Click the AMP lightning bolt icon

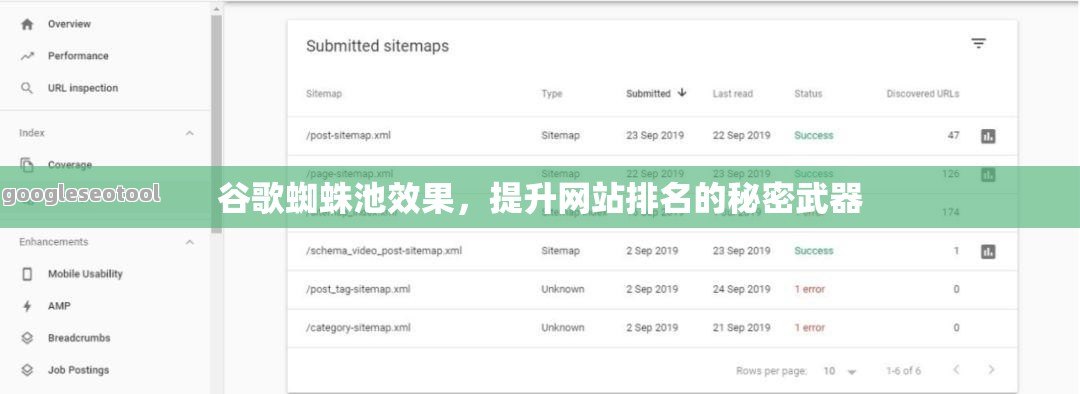pyautogui.click(x=28, y=307)
